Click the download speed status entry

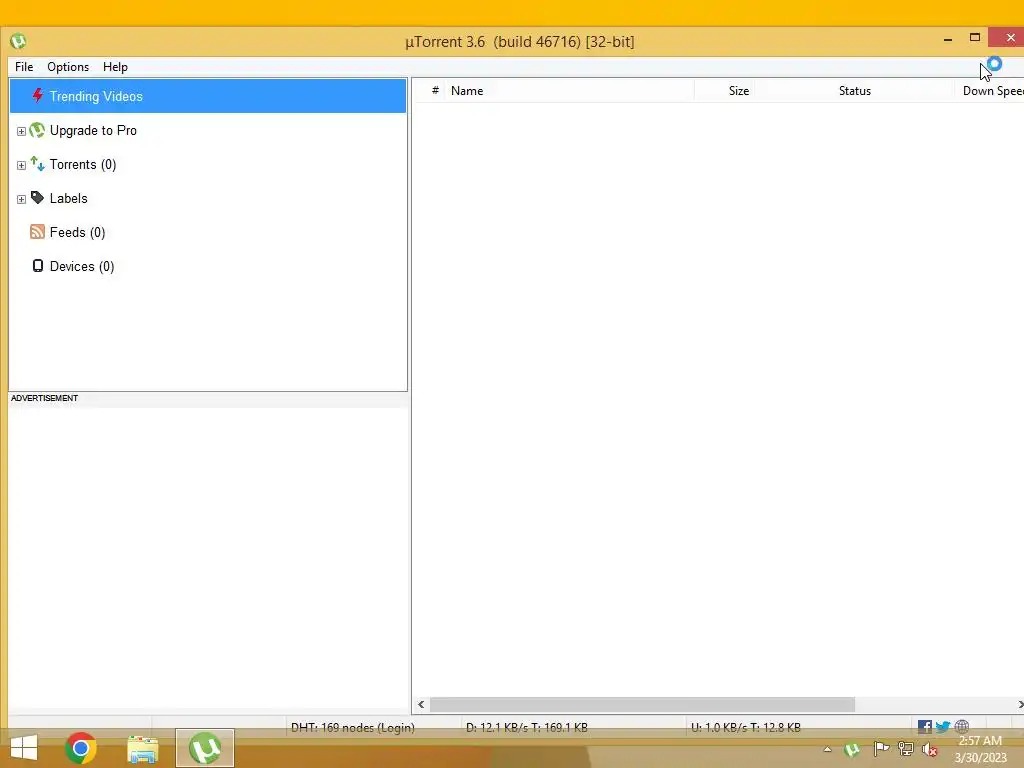526,727
